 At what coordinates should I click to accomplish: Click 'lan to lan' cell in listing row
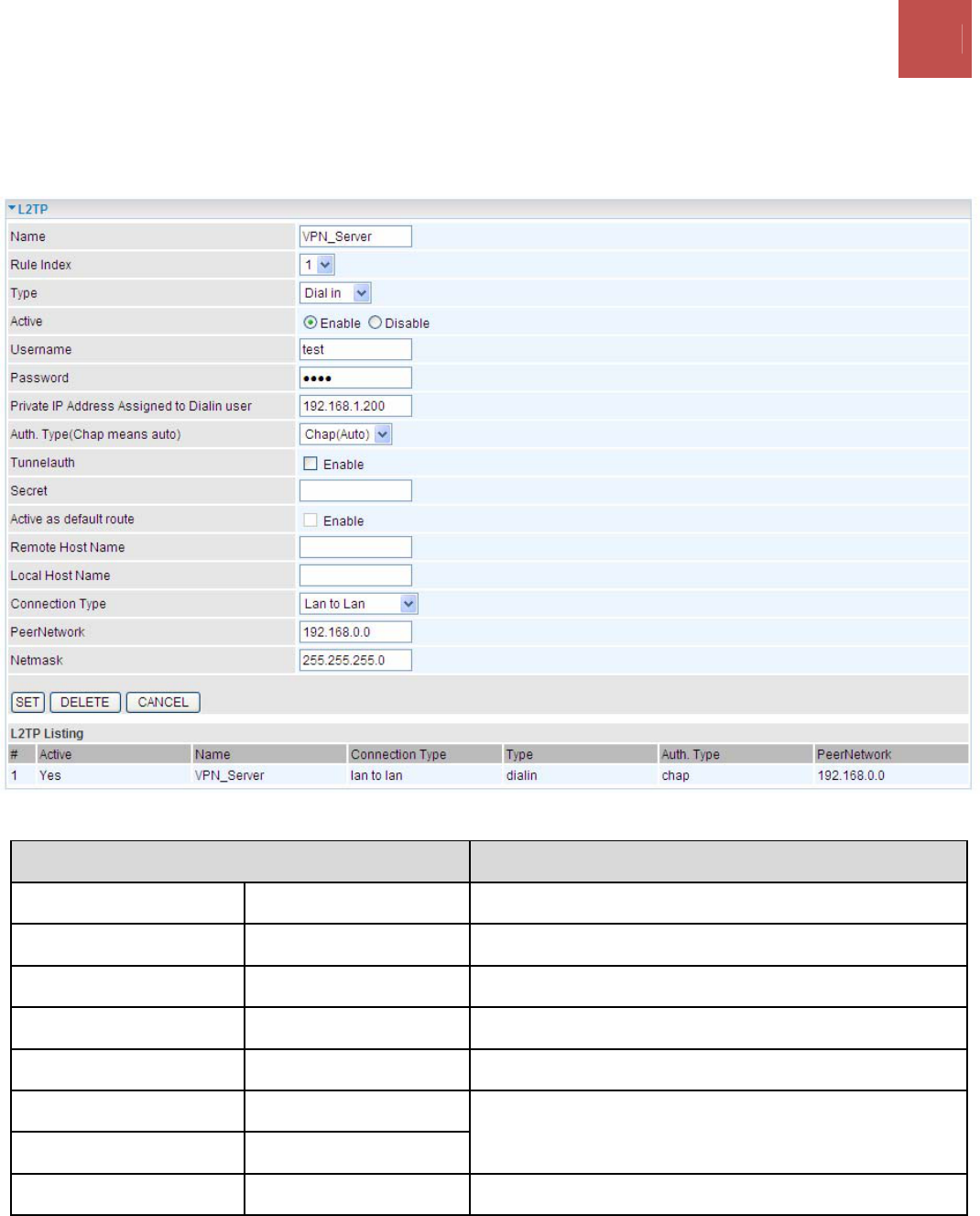376,775
